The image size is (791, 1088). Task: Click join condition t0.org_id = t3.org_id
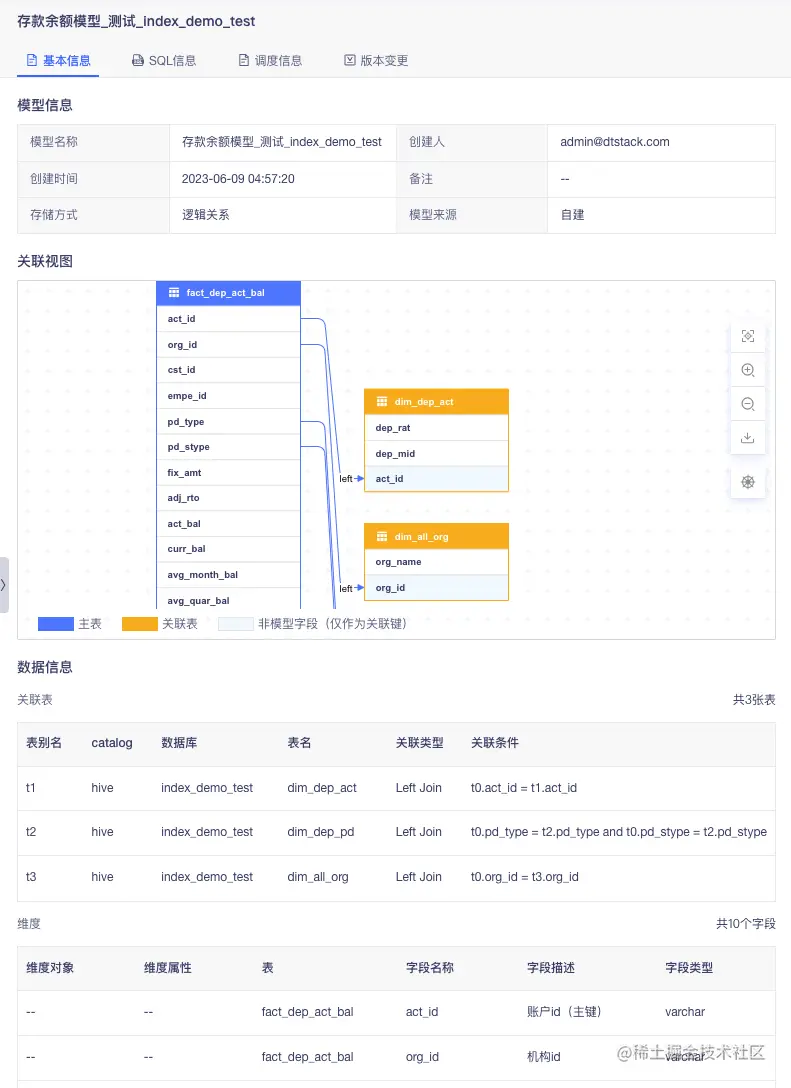(x=525, y=876)
